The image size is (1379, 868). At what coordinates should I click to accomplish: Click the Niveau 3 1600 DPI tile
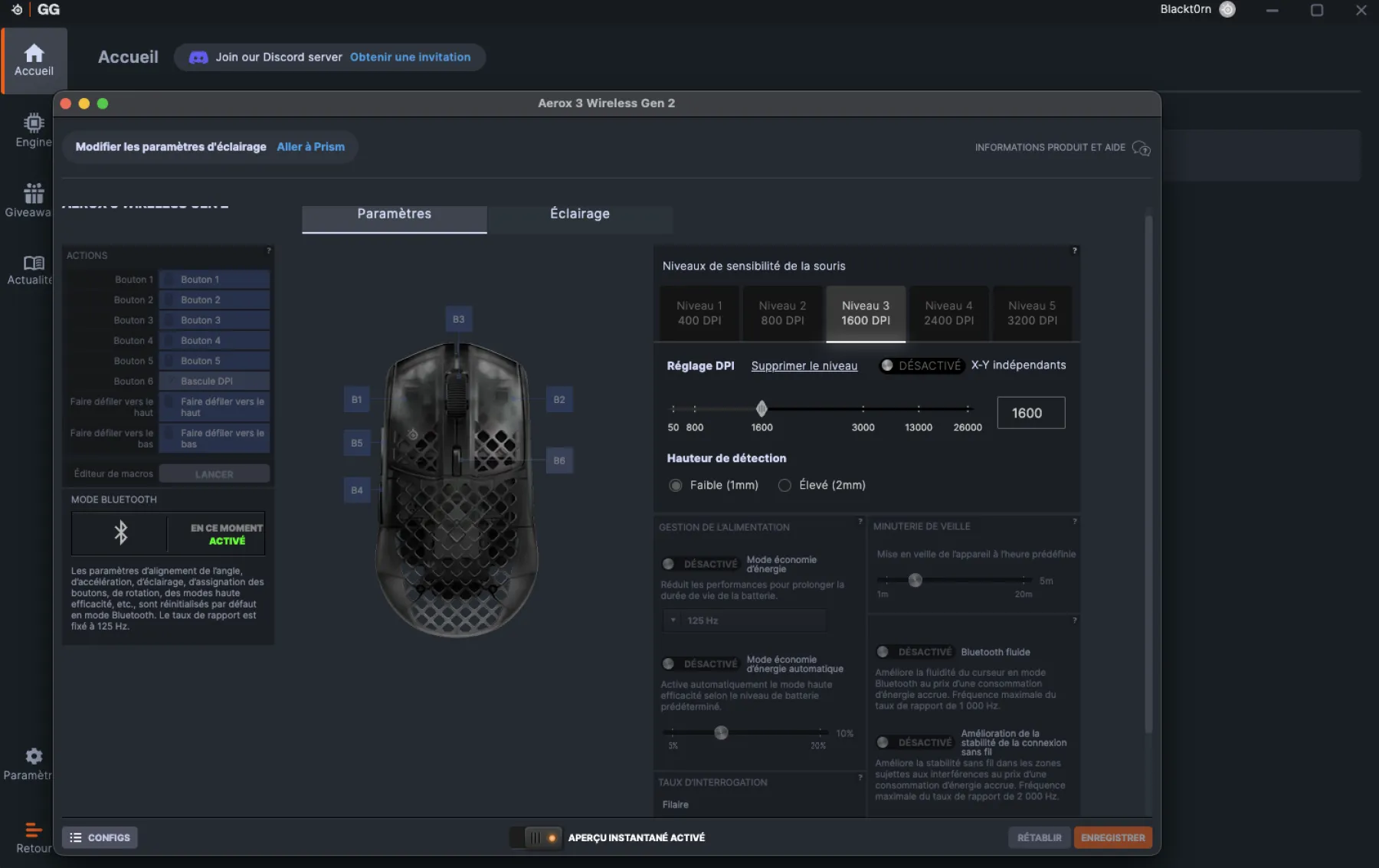click(x=866, y=313)
